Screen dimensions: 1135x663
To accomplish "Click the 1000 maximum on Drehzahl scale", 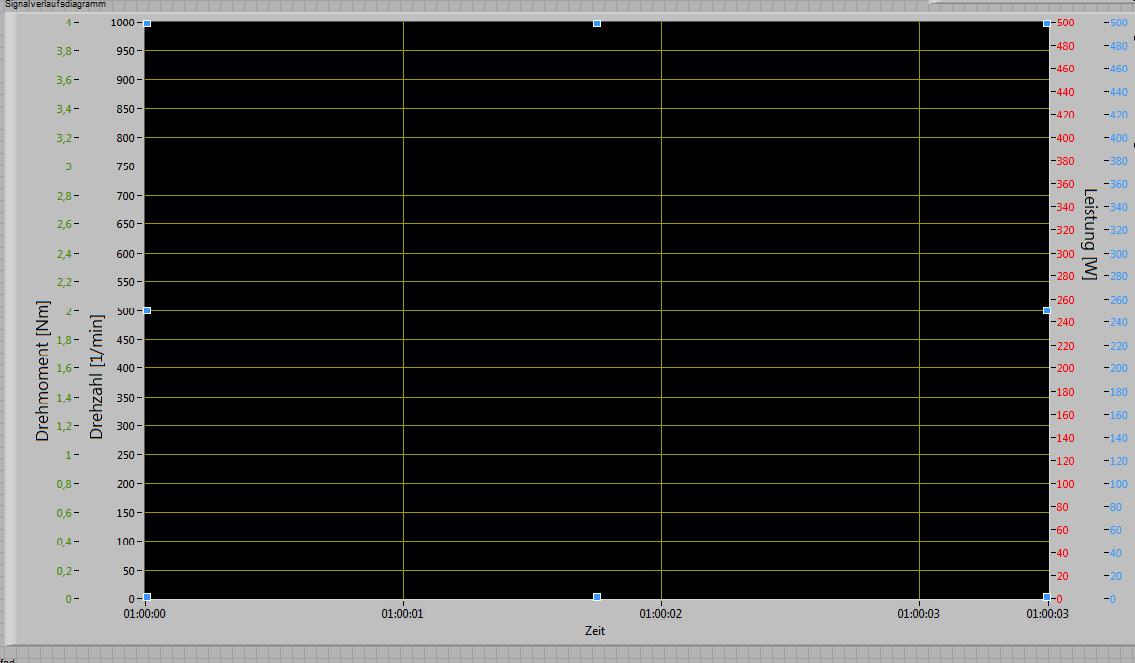I will (x=122, y=22).
